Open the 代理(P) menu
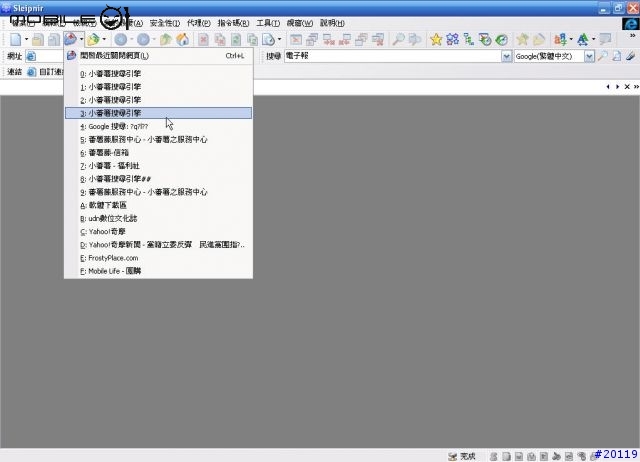The width and height of the screenshot is (640, 462). (199, 23)
